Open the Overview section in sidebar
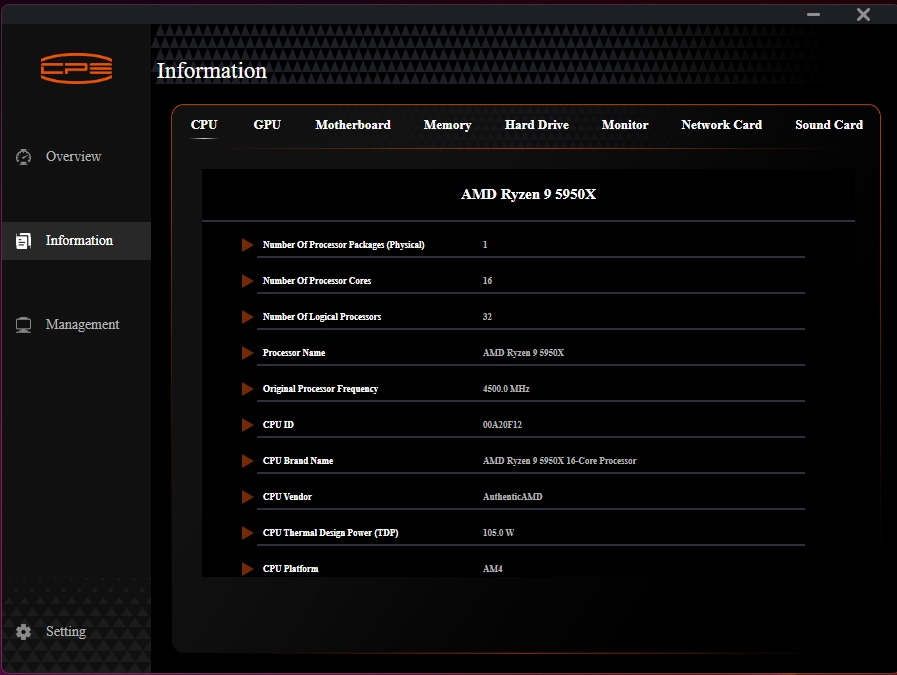This screenshot has width=897, height=675. (x=73, y=157)
